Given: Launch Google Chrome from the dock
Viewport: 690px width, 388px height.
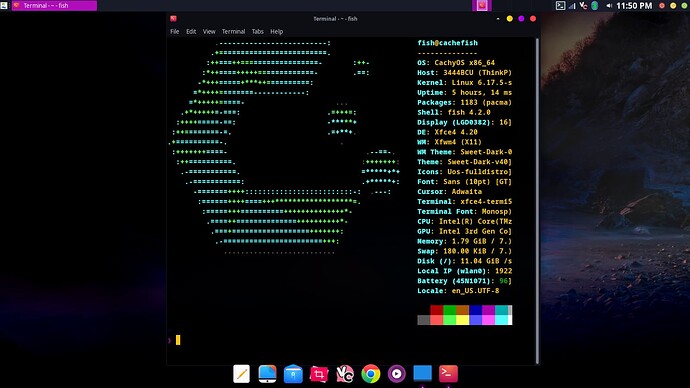Looking at the screenshot, I should click(x=371, y=374).
